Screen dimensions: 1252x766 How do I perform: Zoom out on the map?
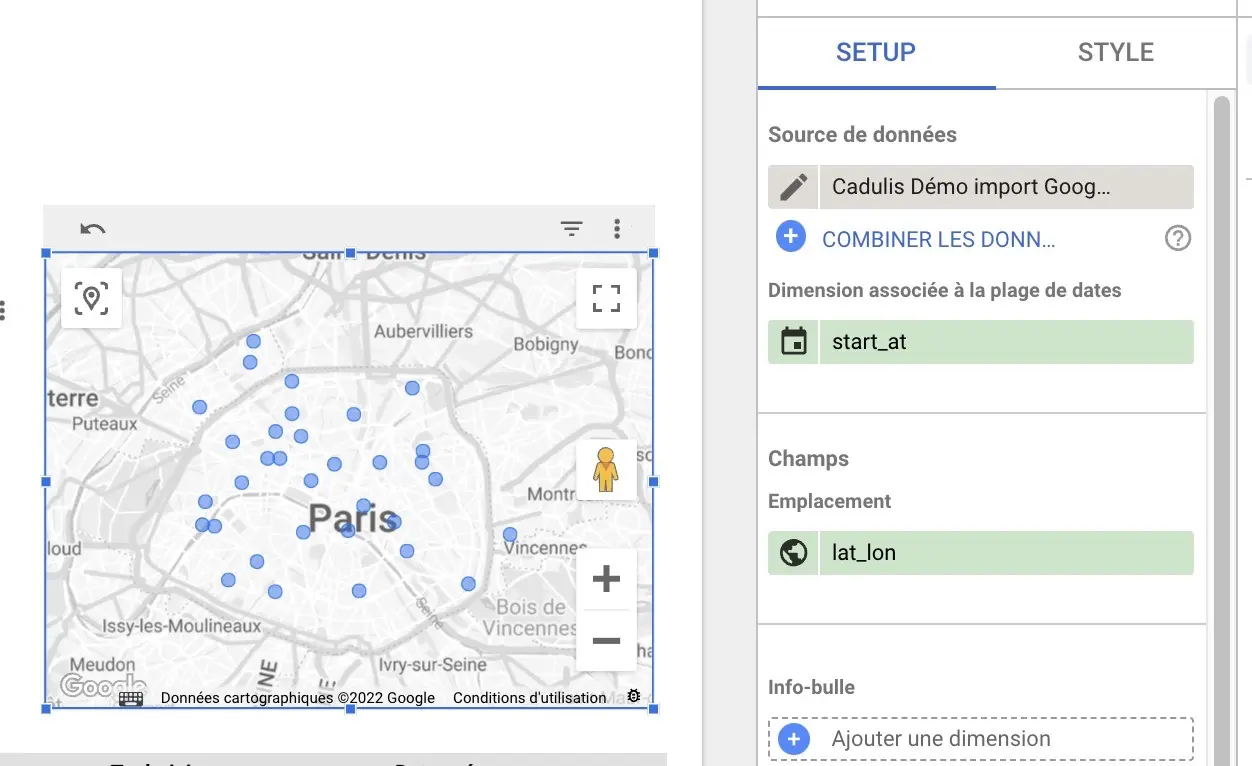[x=606, y=640]
